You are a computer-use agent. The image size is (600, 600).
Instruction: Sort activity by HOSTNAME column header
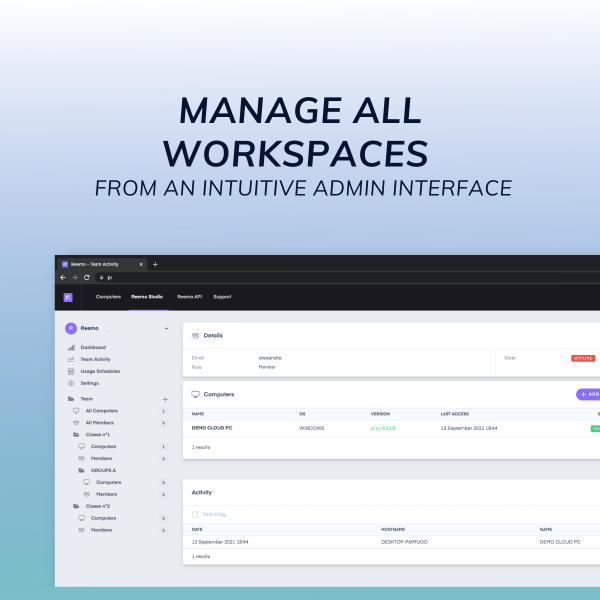pos(393,530)
